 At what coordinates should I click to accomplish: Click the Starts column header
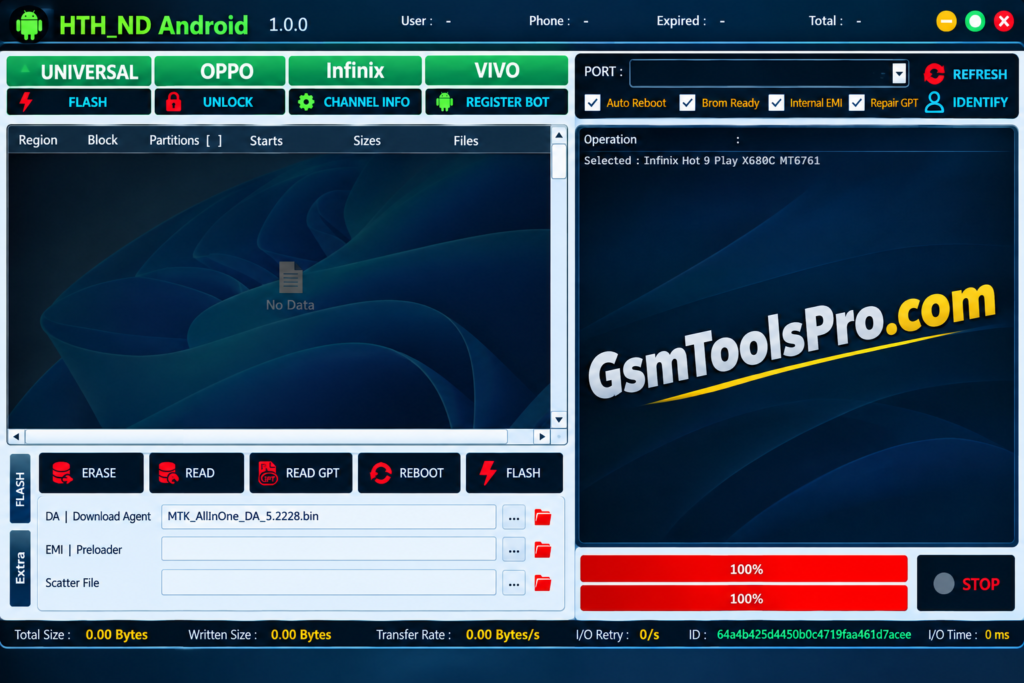(266, 140)
